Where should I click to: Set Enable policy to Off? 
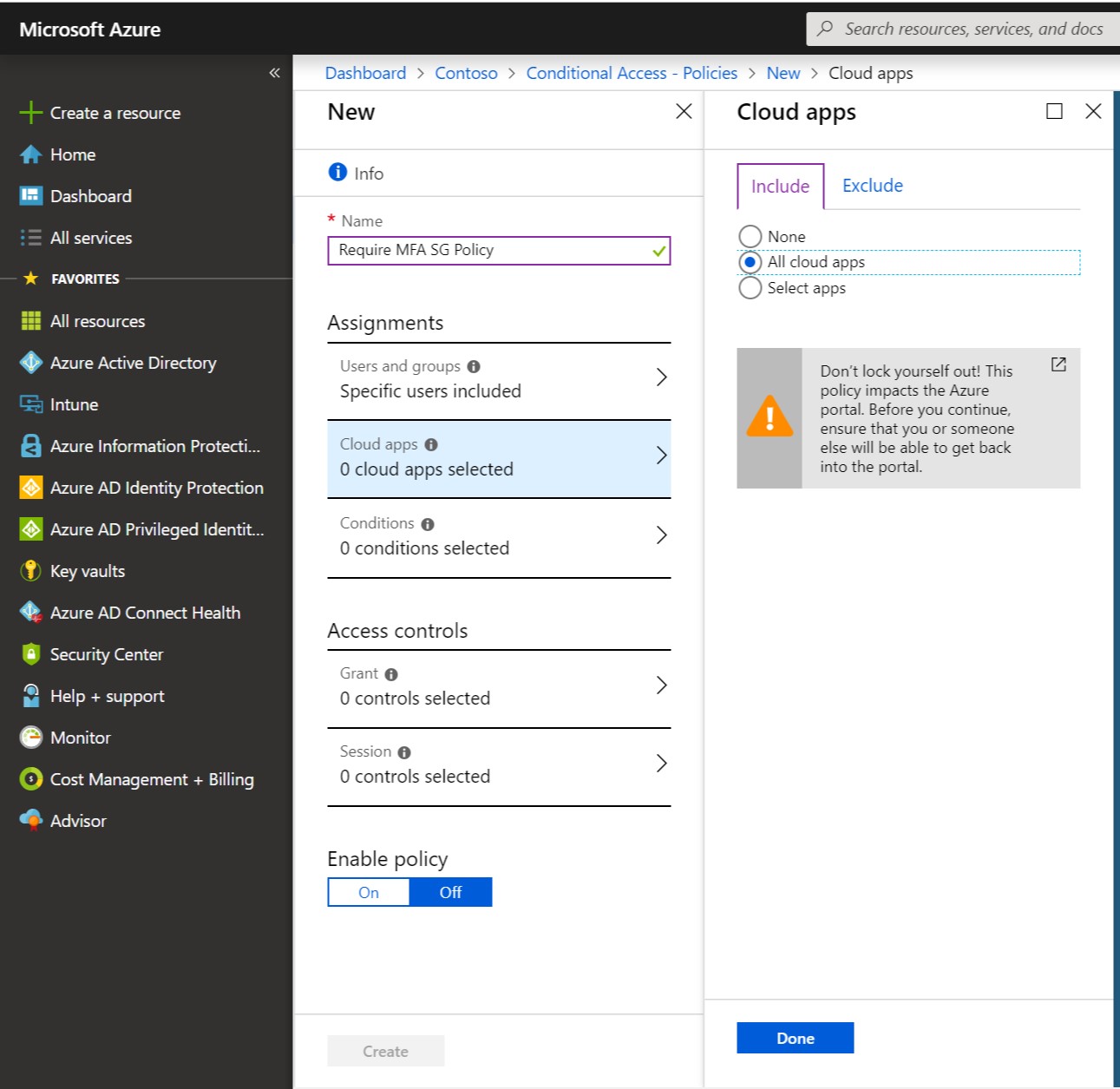(450, 892)
